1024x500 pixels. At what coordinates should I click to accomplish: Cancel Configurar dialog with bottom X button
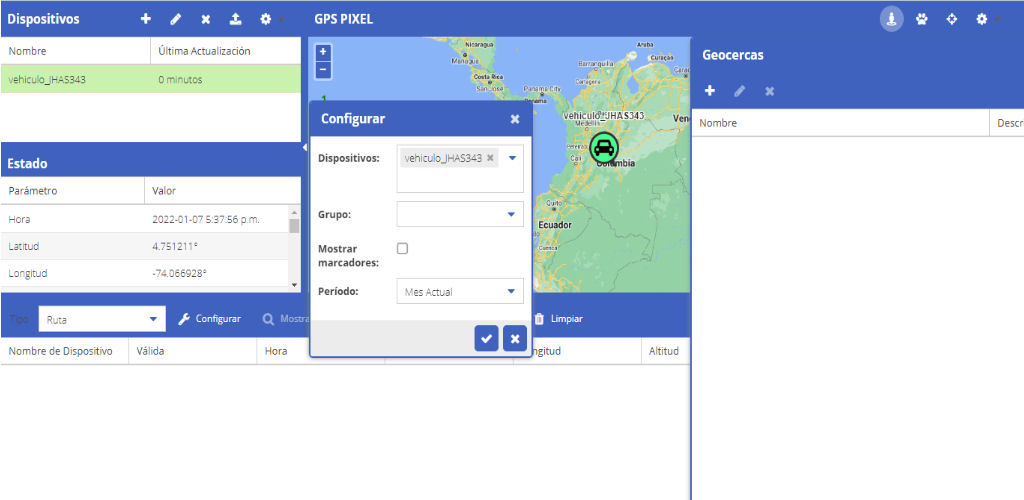(x=515, y=338)
